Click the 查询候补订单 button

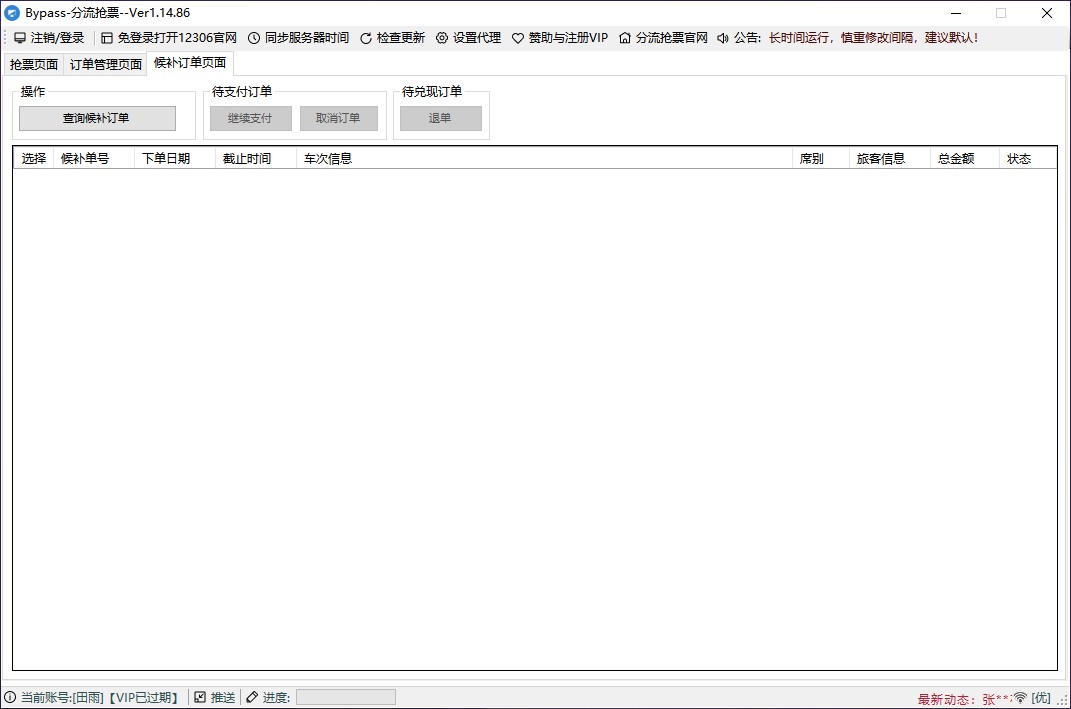(97, 118)
